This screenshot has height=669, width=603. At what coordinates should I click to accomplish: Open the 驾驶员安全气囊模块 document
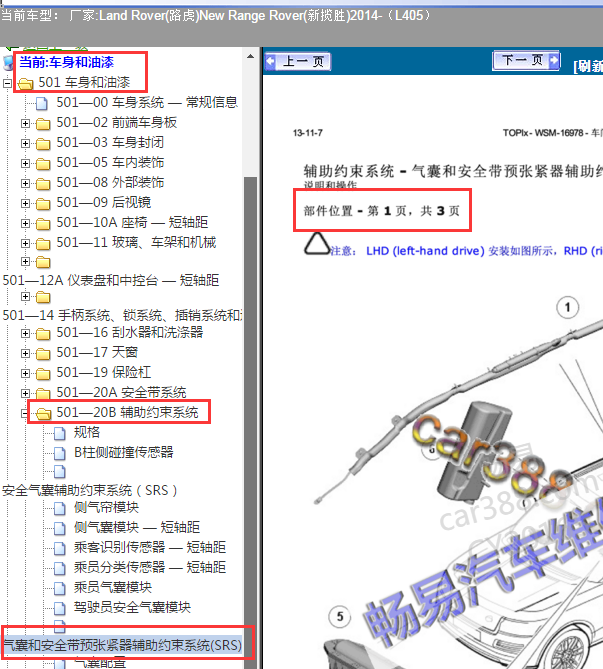(x=132, y=608)
